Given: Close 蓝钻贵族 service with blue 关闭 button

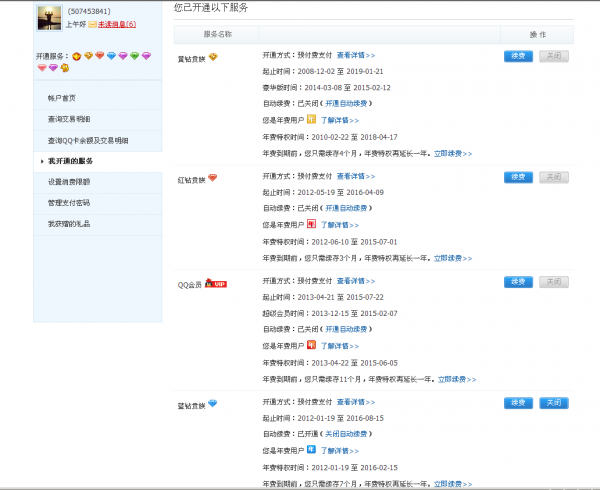Looking at the screenshot, I should pyautogui.click(x=554, y=403).
